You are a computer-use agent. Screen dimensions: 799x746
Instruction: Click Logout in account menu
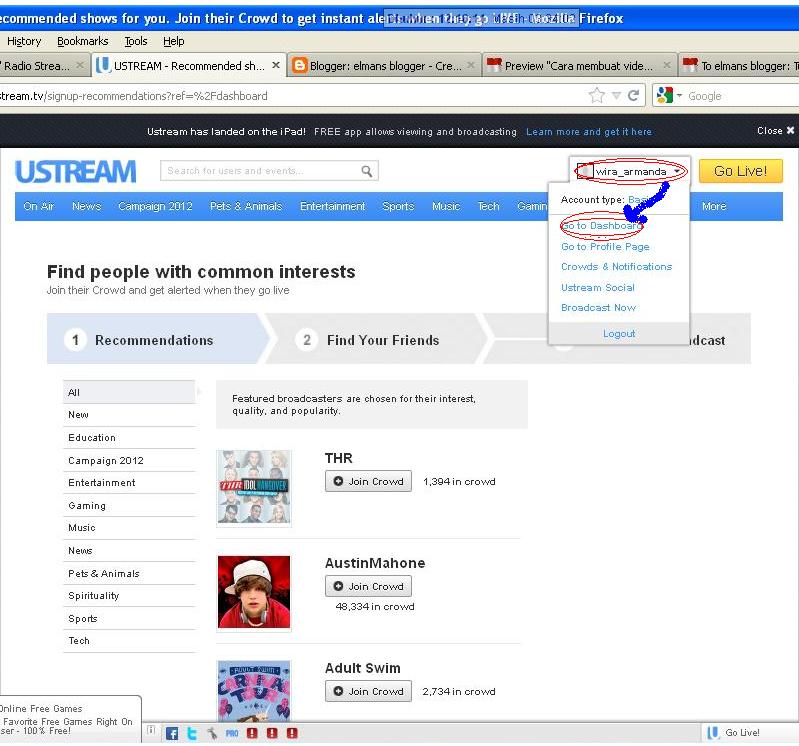[619, 333]
